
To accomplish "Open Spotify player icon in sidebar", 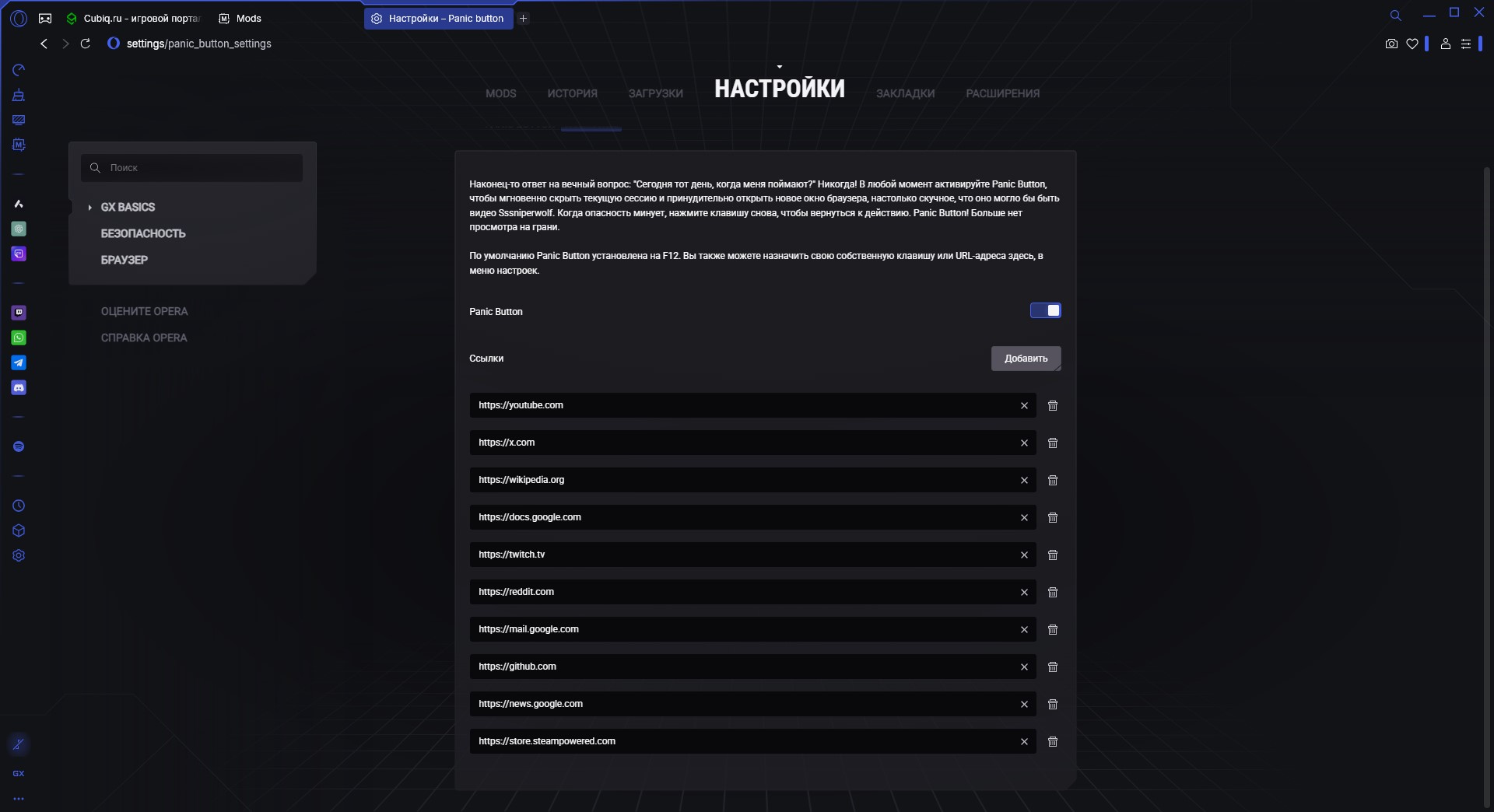I will tap(19, 446).
